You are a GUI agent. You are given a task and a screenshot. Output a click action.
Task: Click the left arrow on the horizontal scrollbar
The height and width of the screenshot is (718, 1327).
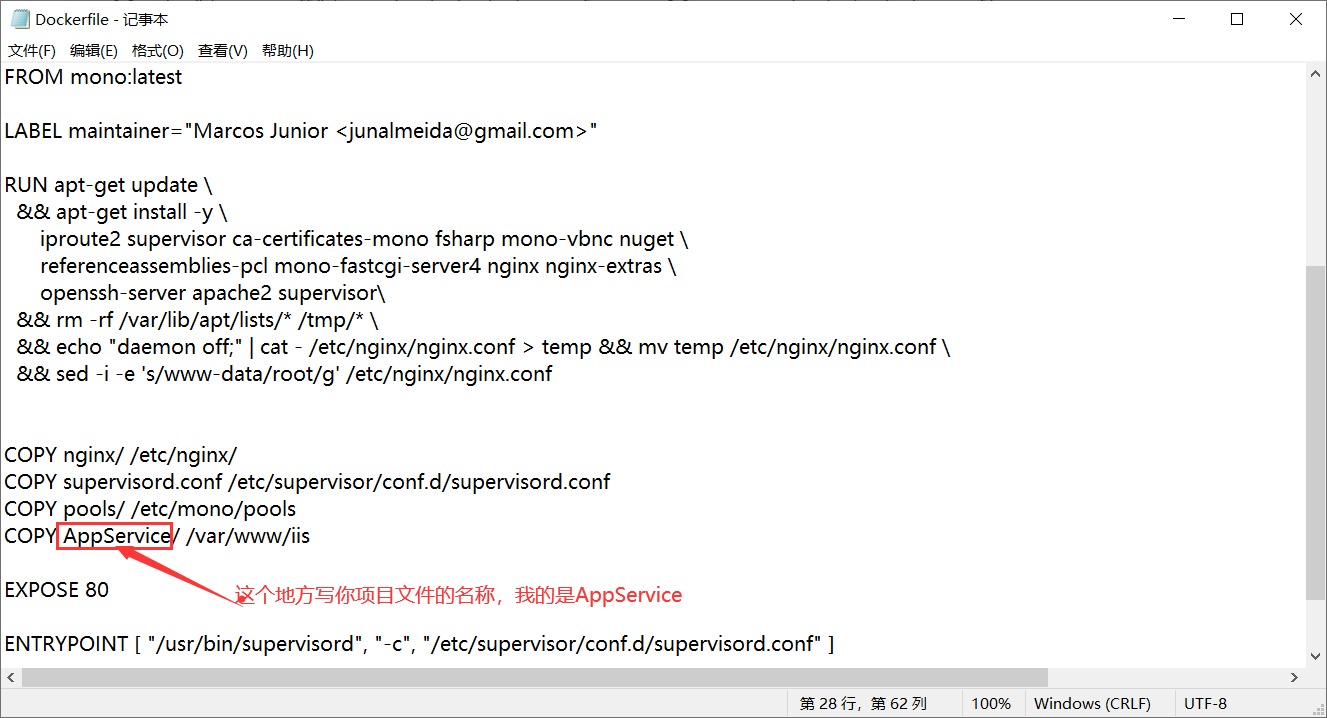10,677
